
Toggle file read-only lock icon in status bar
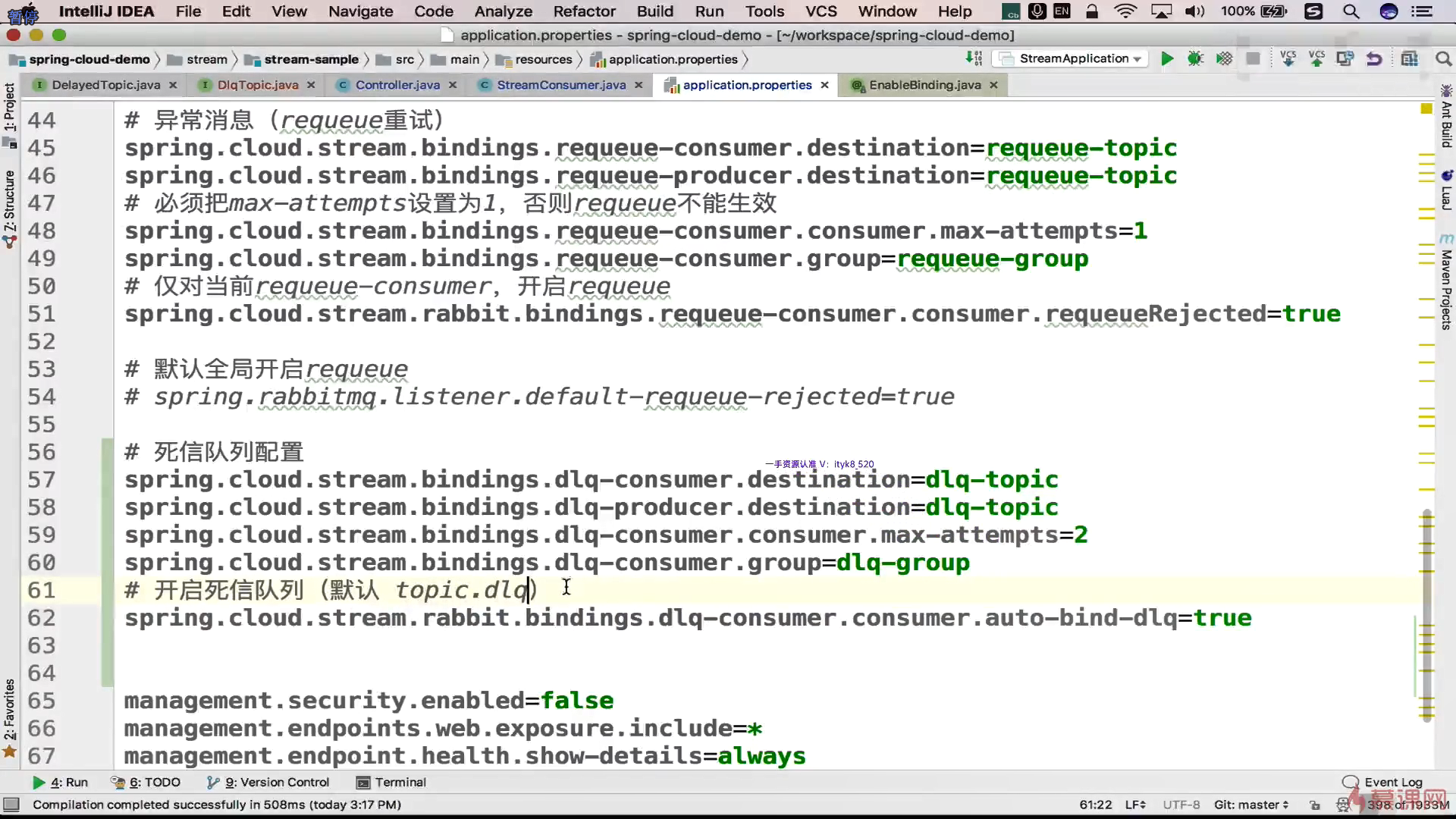pos(1314,805)
